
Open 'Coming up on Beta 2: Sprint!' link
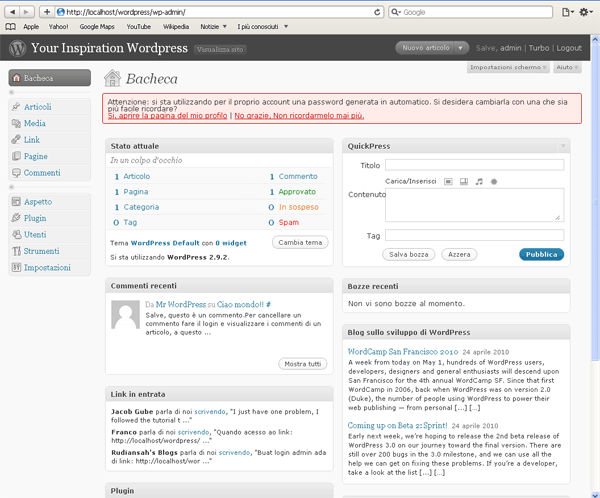397,425
